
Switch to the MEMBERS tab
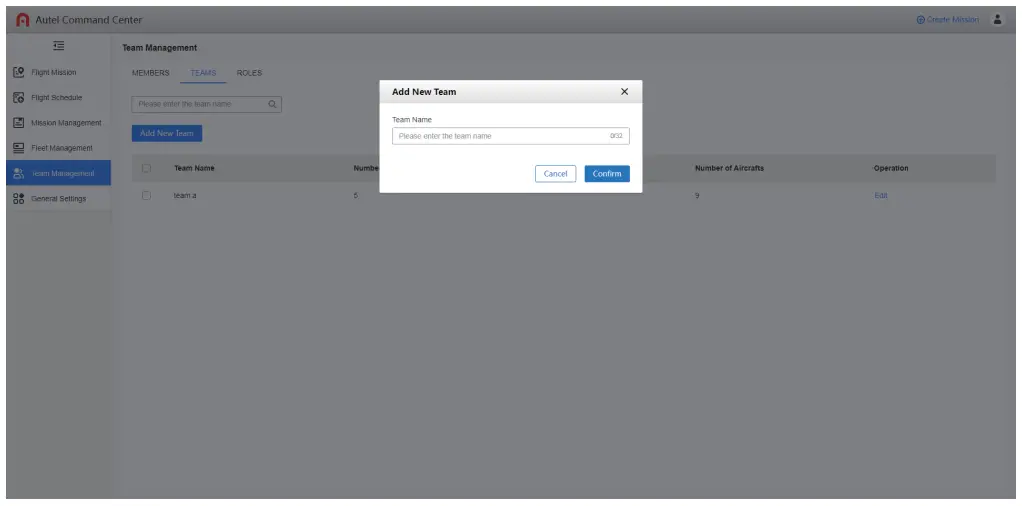pyautogui.click(x=151, y=73)
